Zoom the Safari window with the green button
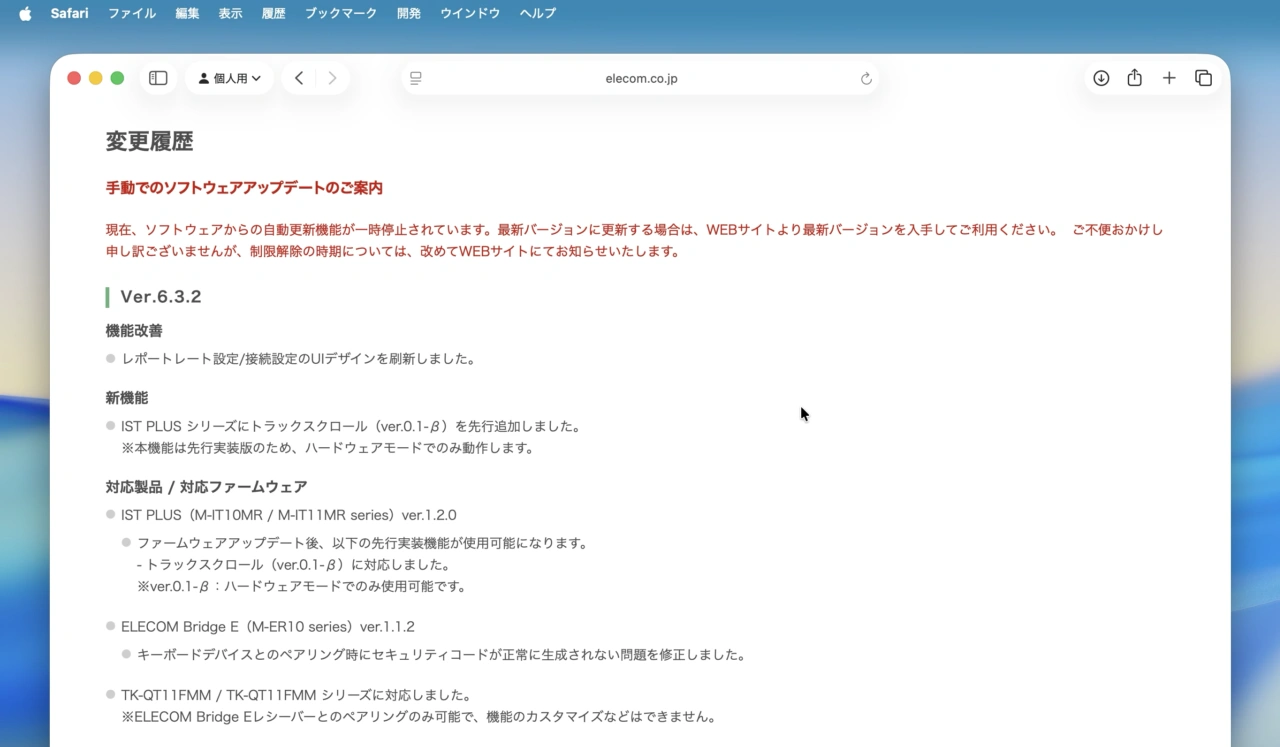 (117, 78)
